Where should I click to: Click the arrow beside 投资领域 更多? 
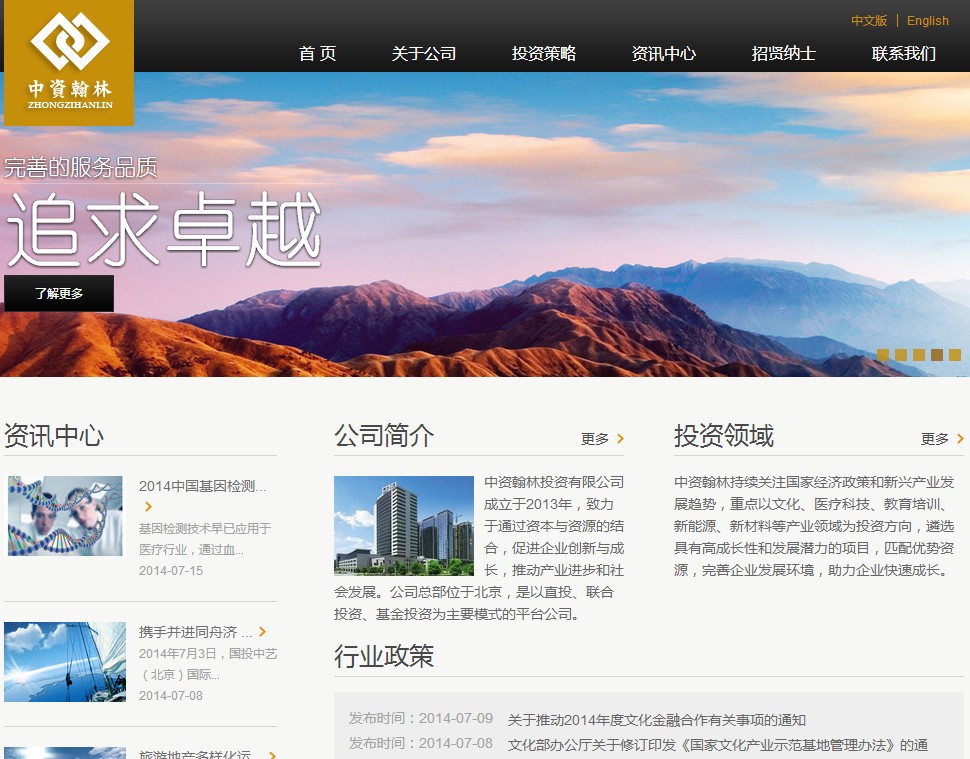[x=960, y=439]
